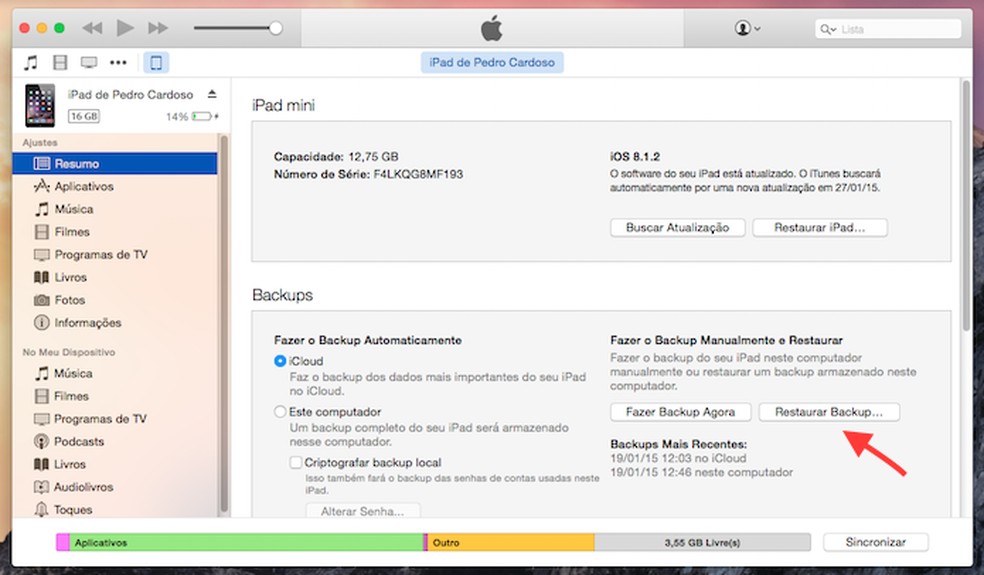Click the 16 GB capacity badge
This screenshot has height=575, width=984.
click(x=84, y=116)
